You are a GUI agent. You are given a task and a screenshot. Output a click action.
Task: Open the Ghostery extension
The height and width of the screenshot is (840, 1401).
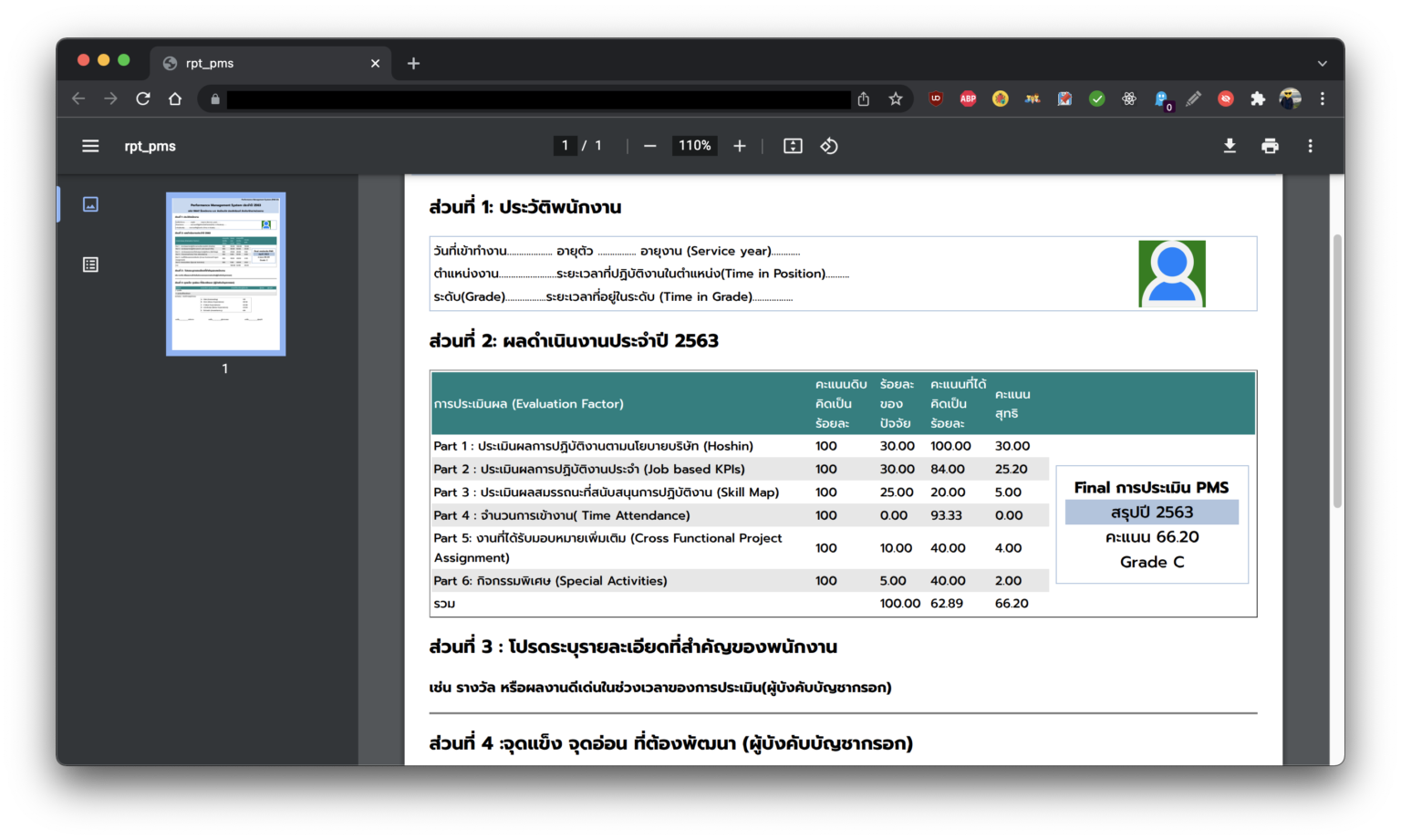(1161, 99)
